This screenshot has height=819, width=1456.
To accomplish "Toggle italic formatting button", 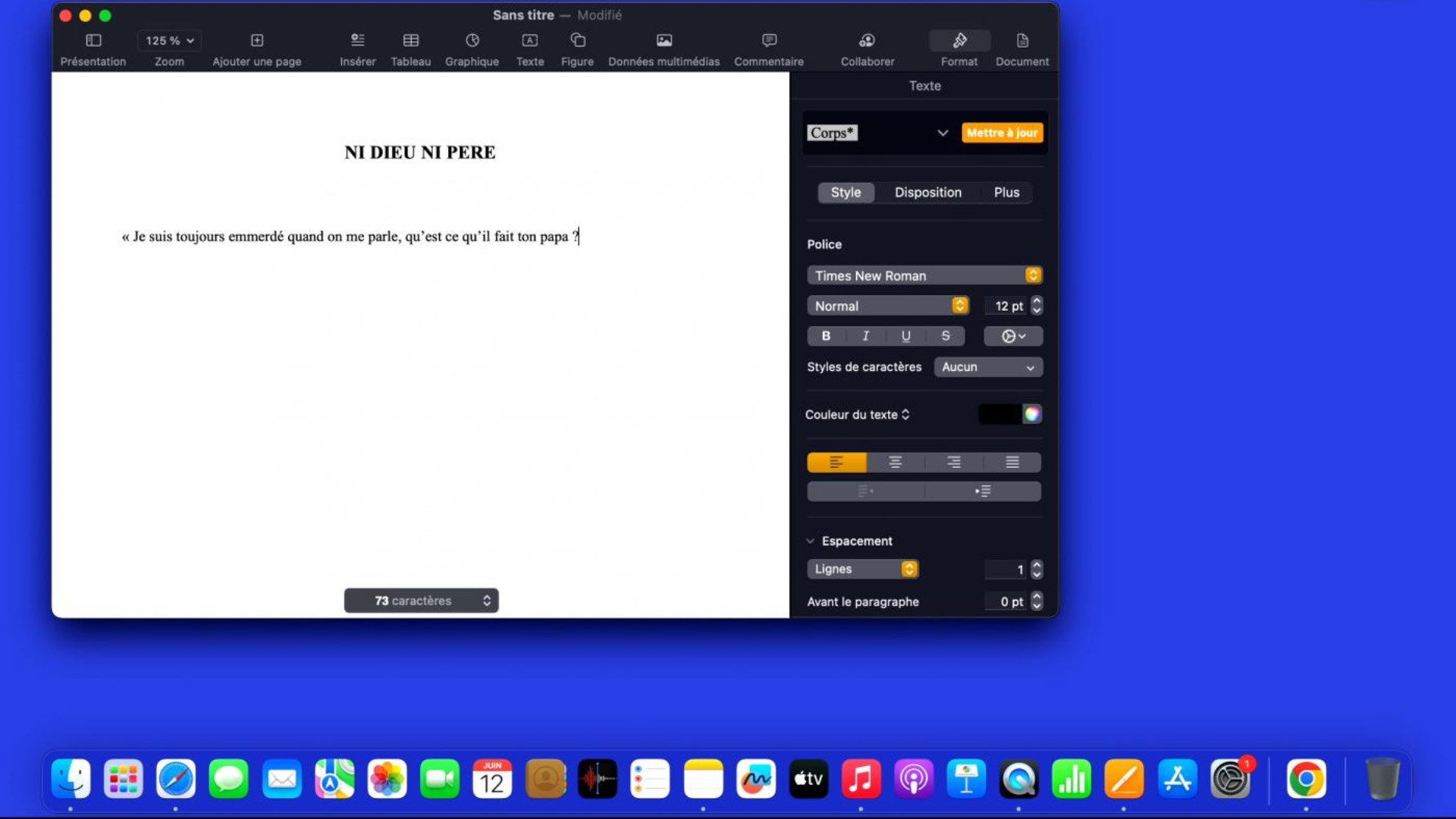I will [x=865, y=336].
